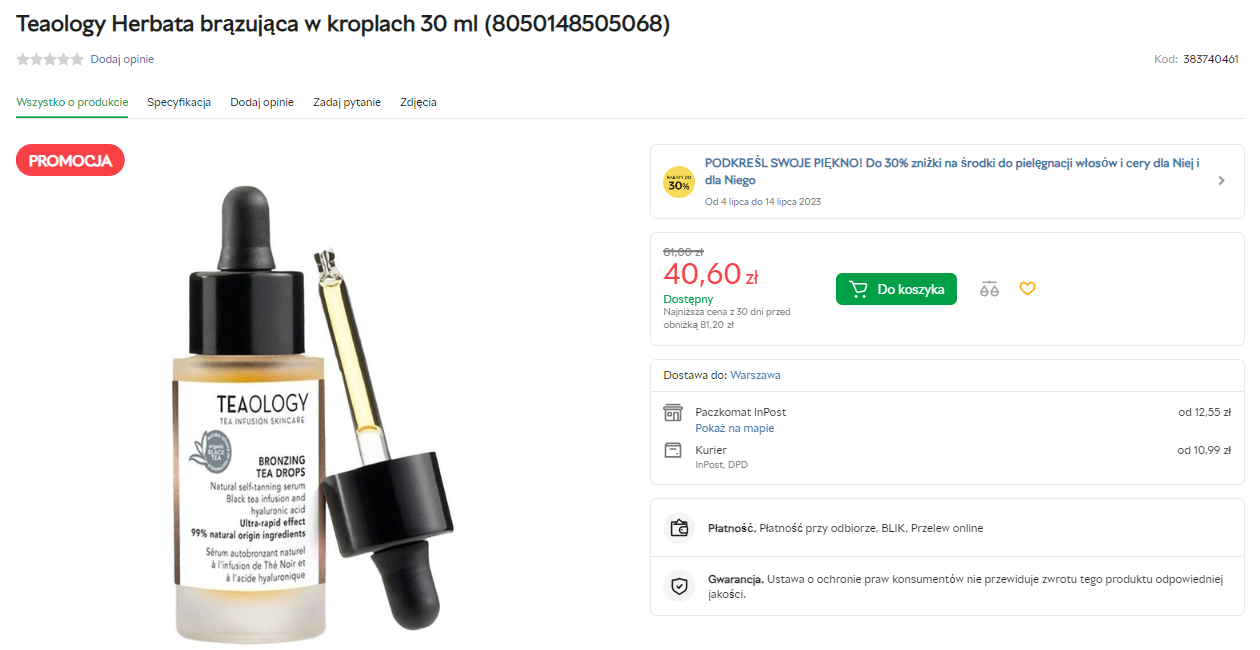This screenshot has width=1260, height=650.
Task: Open the Specyfikacja tab
Action: (179, 102)
